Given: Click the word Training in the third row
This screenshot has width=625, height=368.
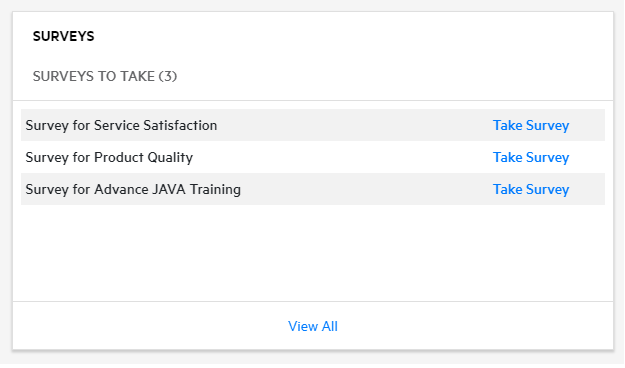Looking at the screenshot, I should tap(215, 190).
